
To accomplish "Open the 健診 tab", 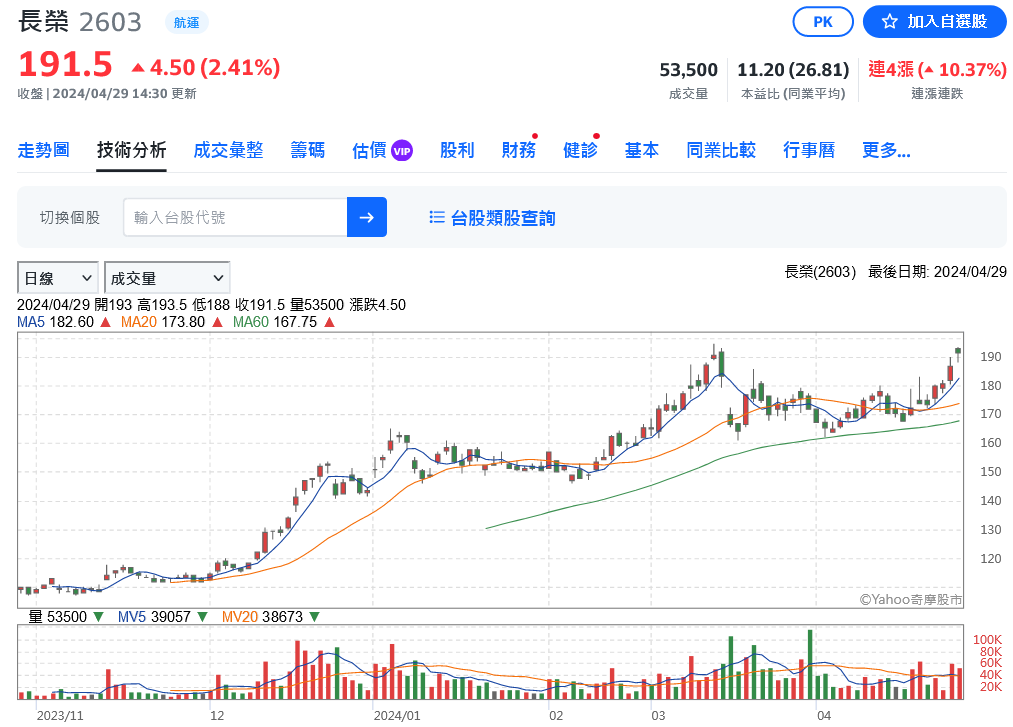I will pos(580,151).
